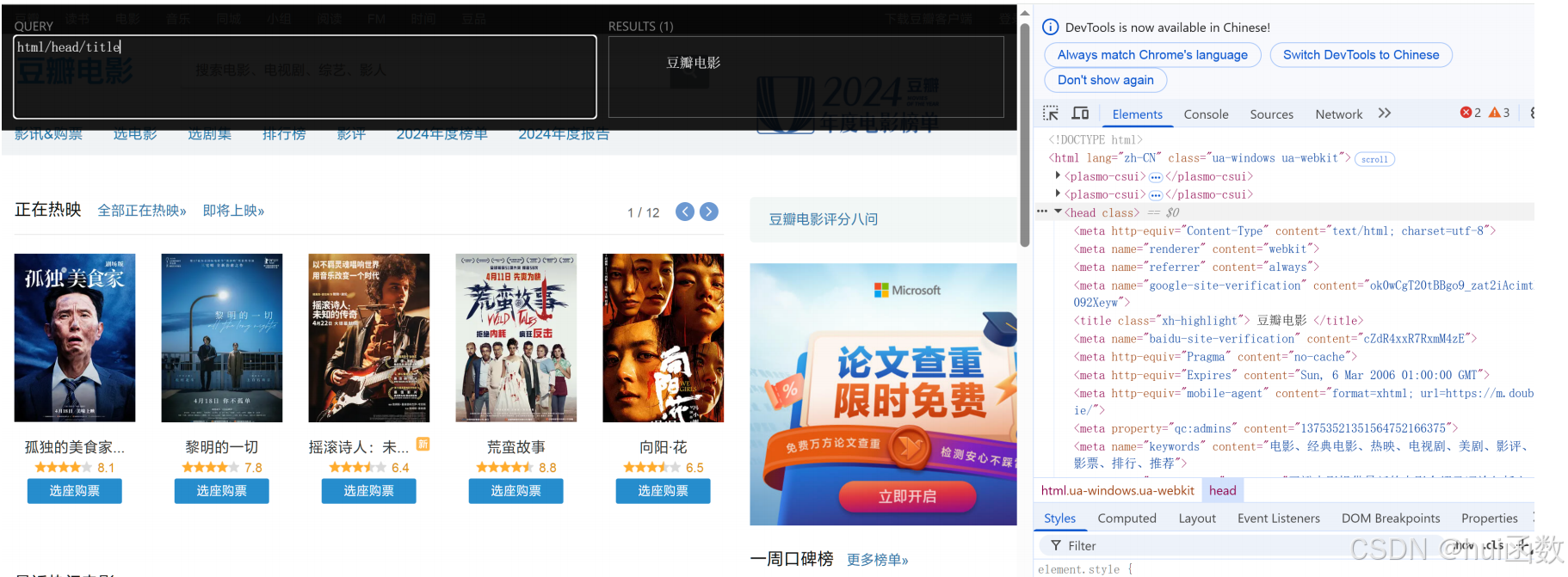
Task: Open the 2024年度榜单 navigation link
Action: [x=441, y=134]
